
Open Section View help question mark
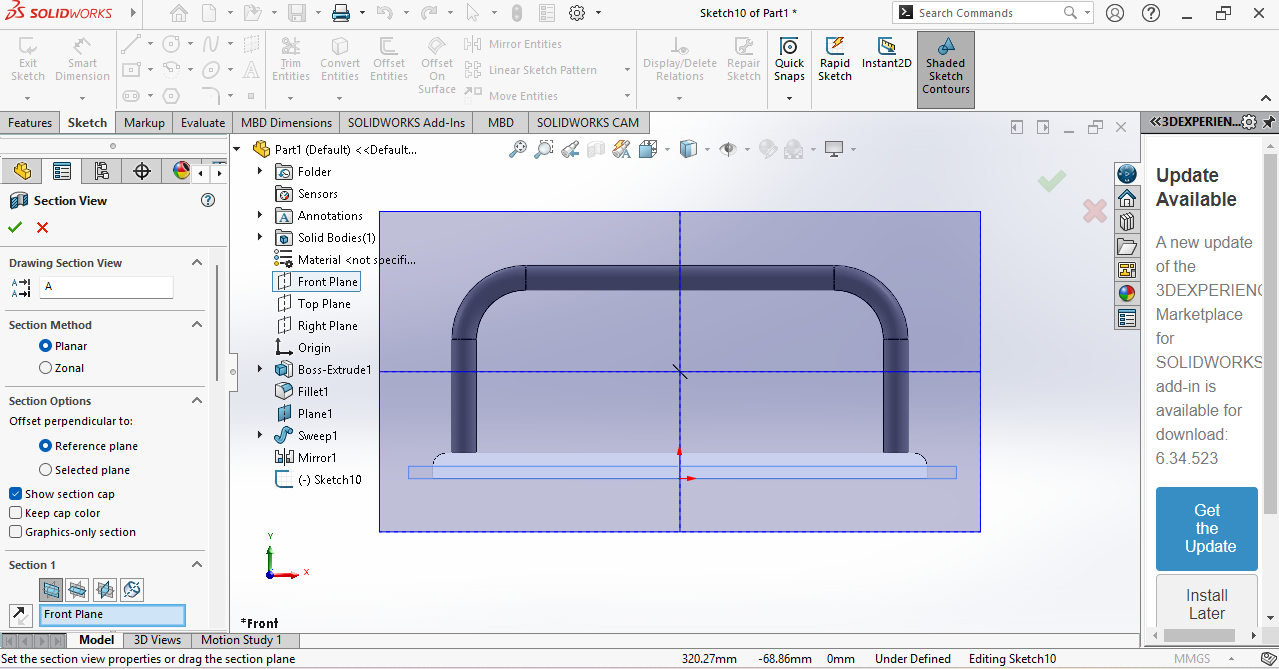point(208,200)
